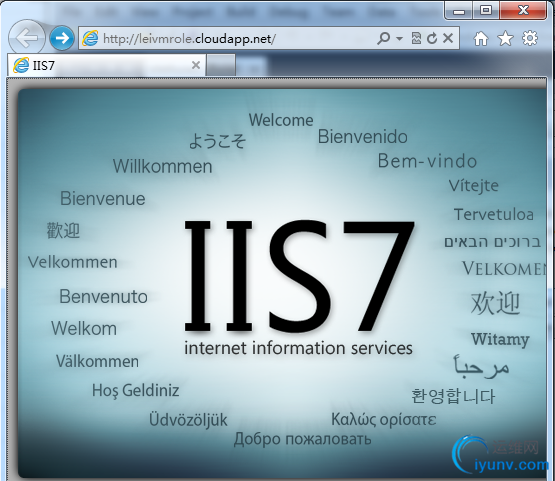Open the address bar autocomplete dropdown arrow
Screen dimensions: 555x481
coord(399,38)
